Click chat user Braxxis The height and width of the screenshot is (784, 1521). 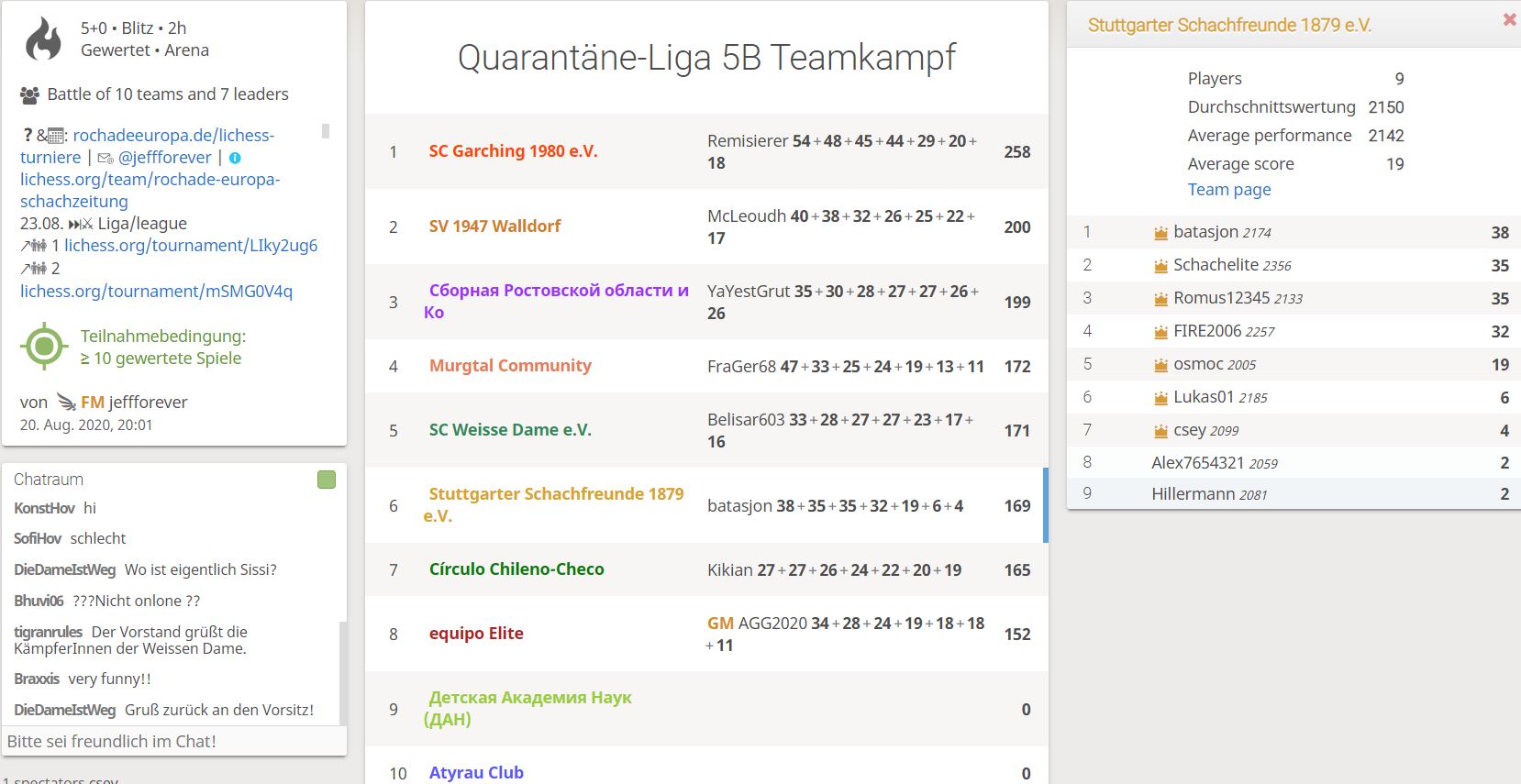[37, 679]
